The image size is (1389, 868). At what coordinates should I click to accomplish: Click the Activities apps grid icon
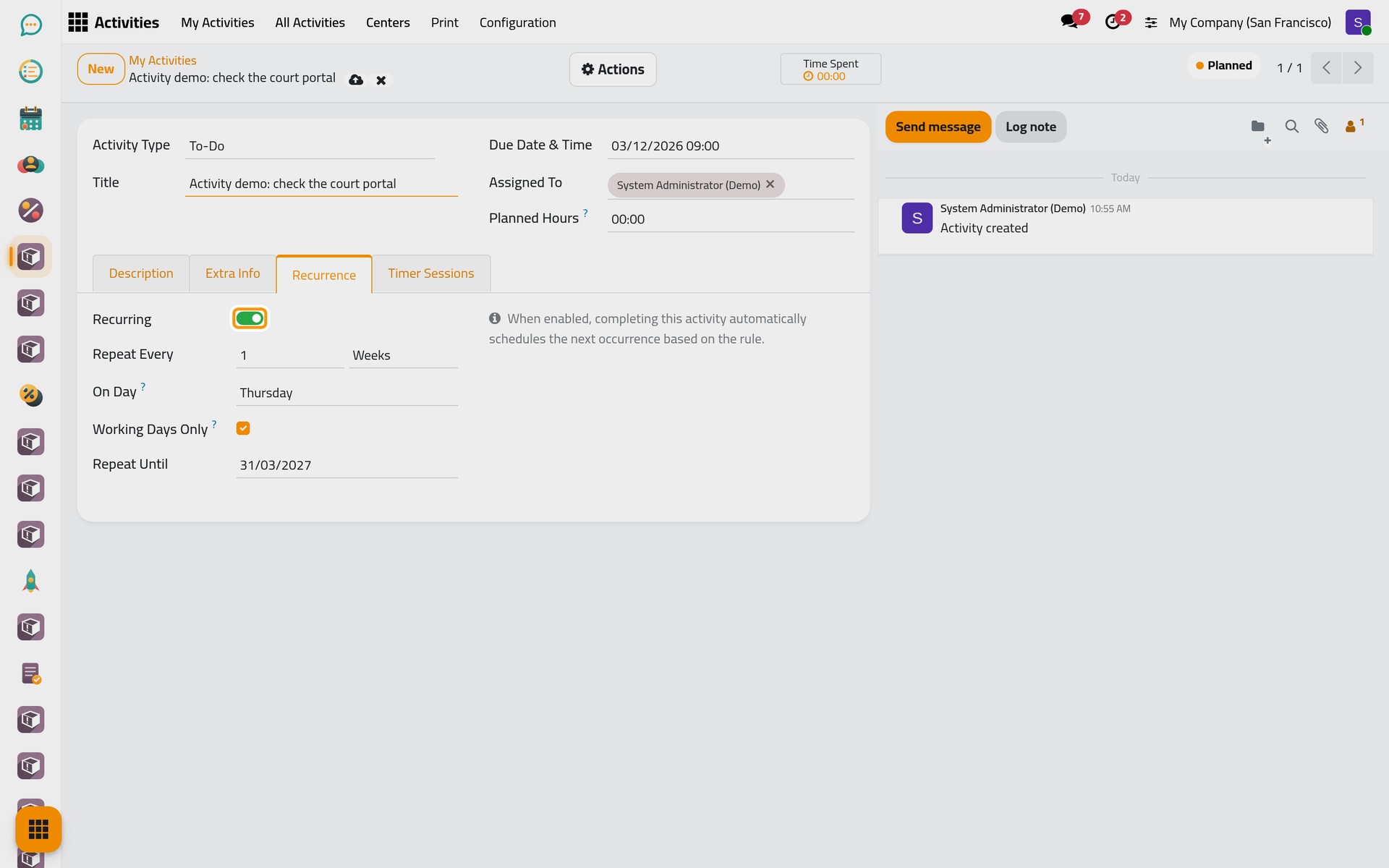(x=78, y=22)
